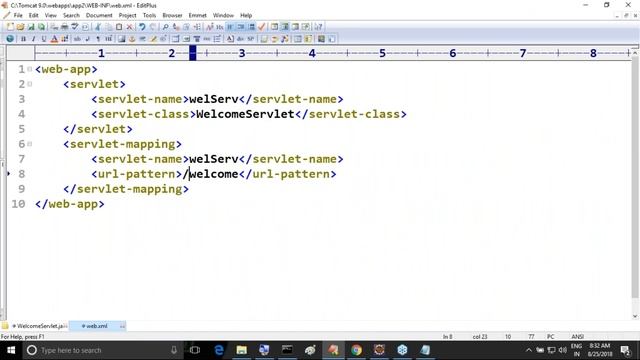The width and height of the screenshot is (640, 360).
Task: Cut the selection with the scissors icon
Action: (x=98, y=27)
